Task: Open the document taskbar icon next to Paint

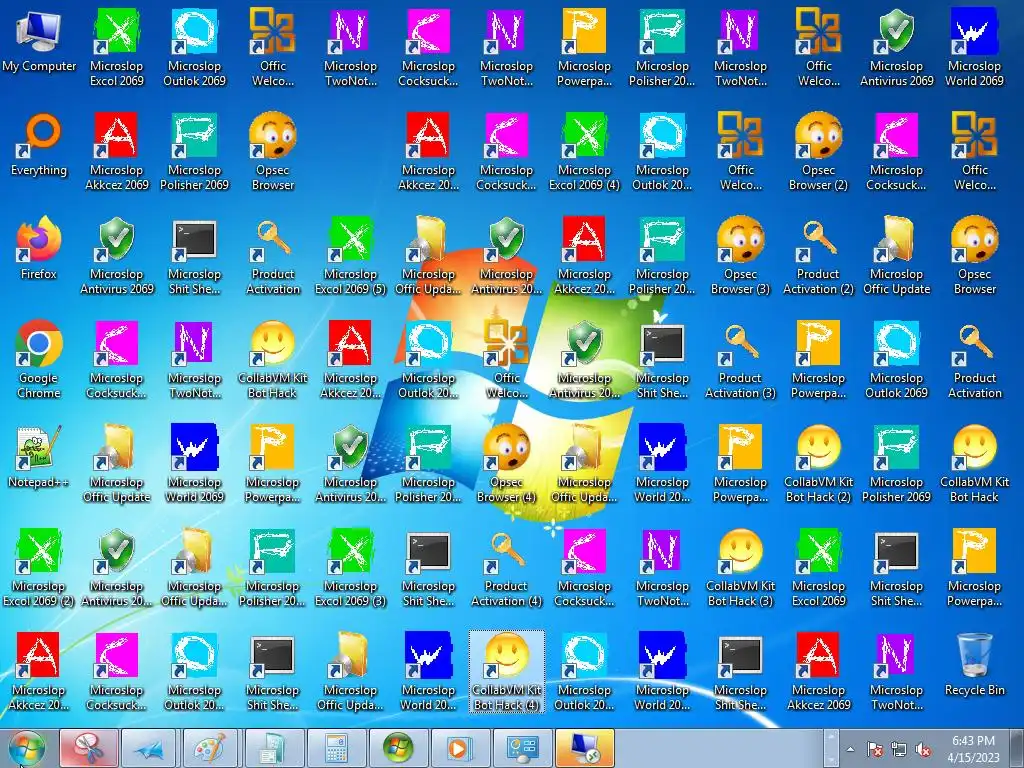Action: [x=275, y=748]
